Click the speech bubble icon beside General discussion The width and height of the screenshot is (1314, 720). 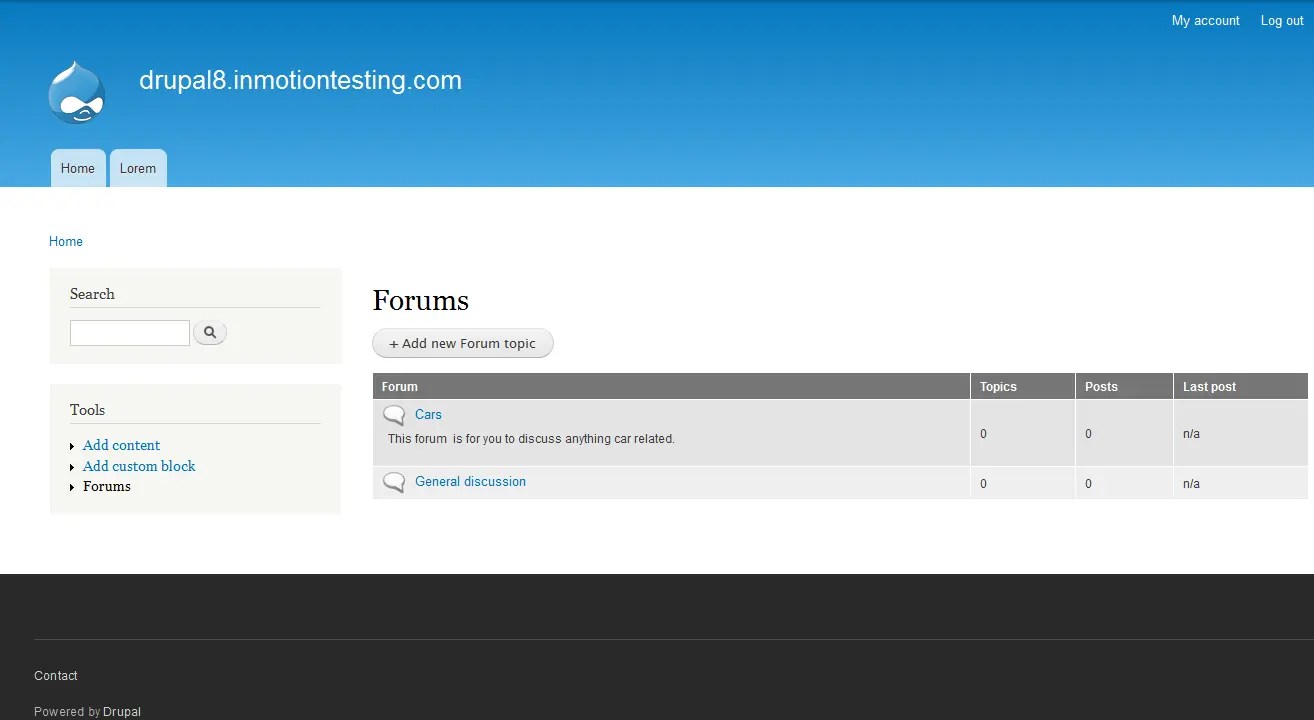click(394, 483)
